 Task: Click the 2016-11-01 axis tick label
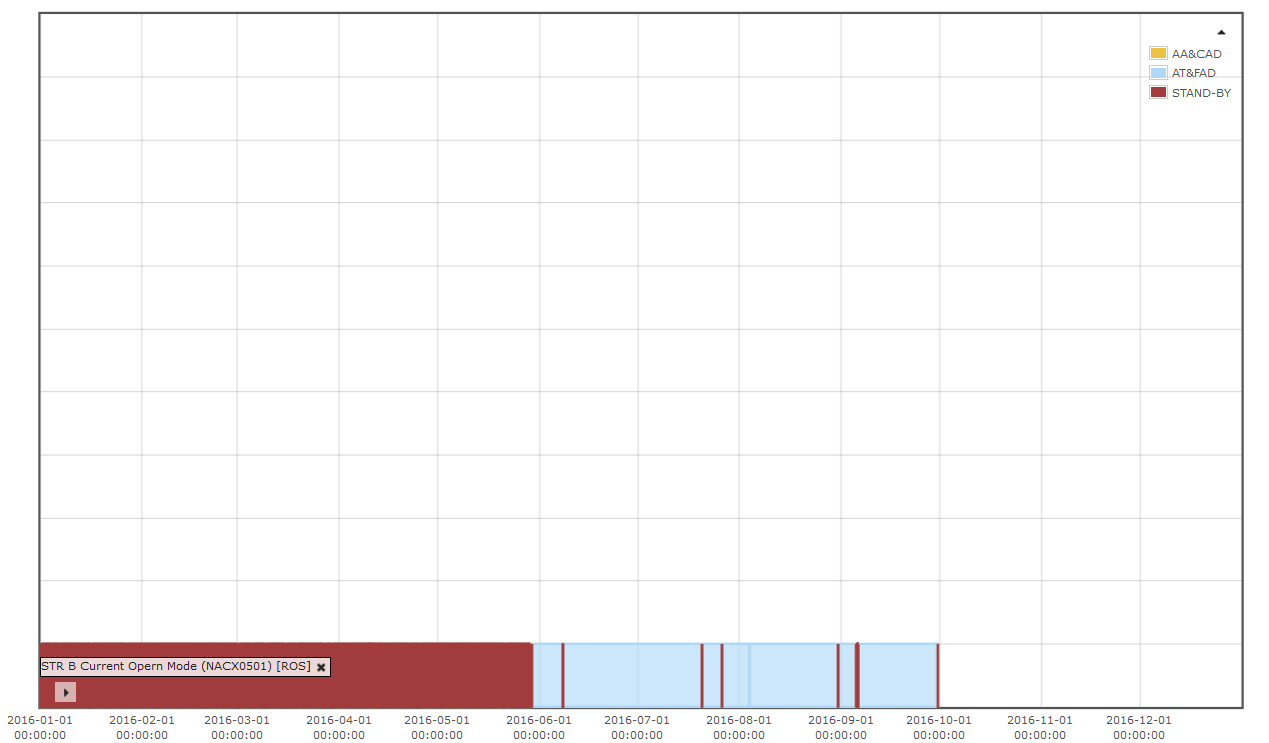tap(1040, 727)
